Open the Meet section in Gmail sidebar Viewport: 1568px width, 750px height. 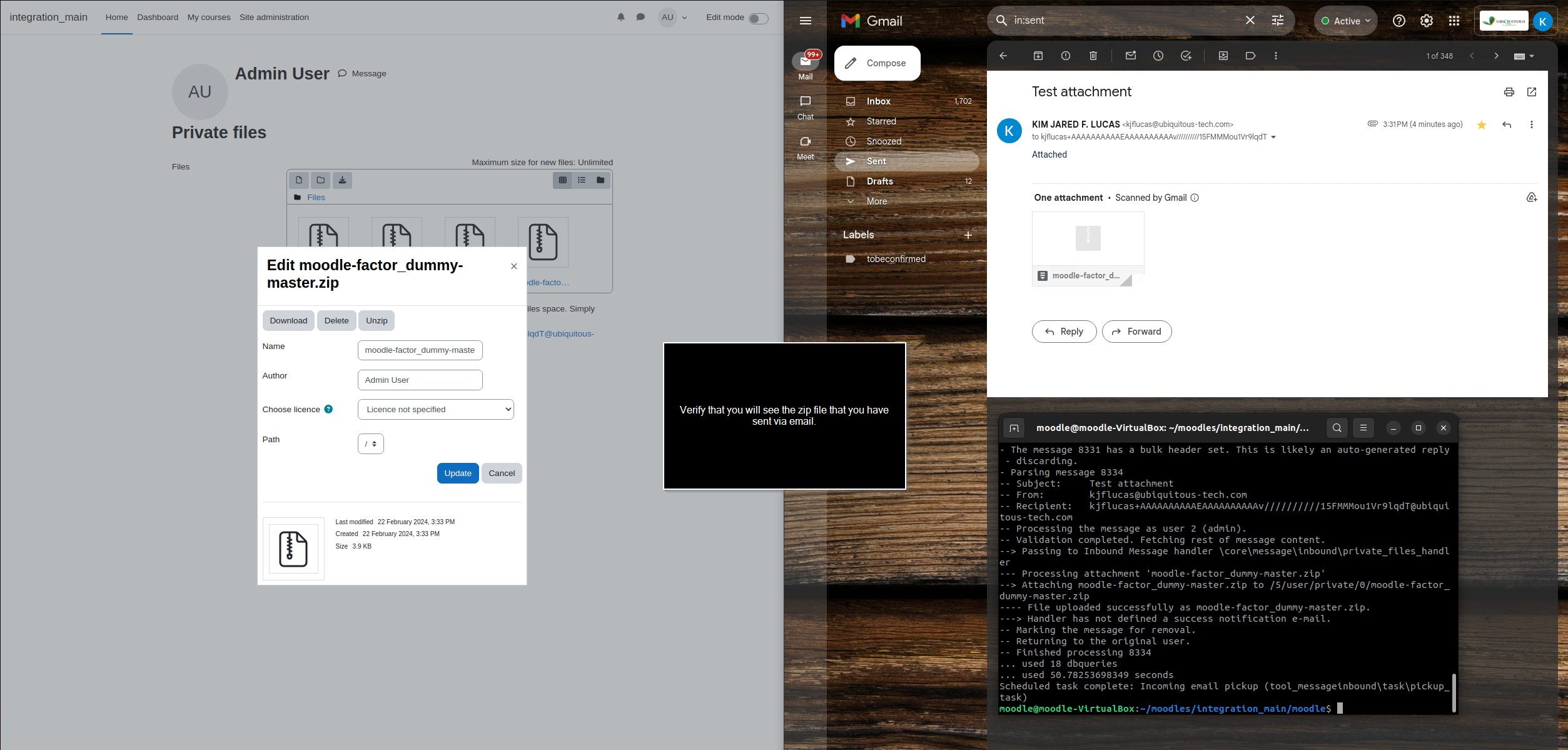coord(806,148)
